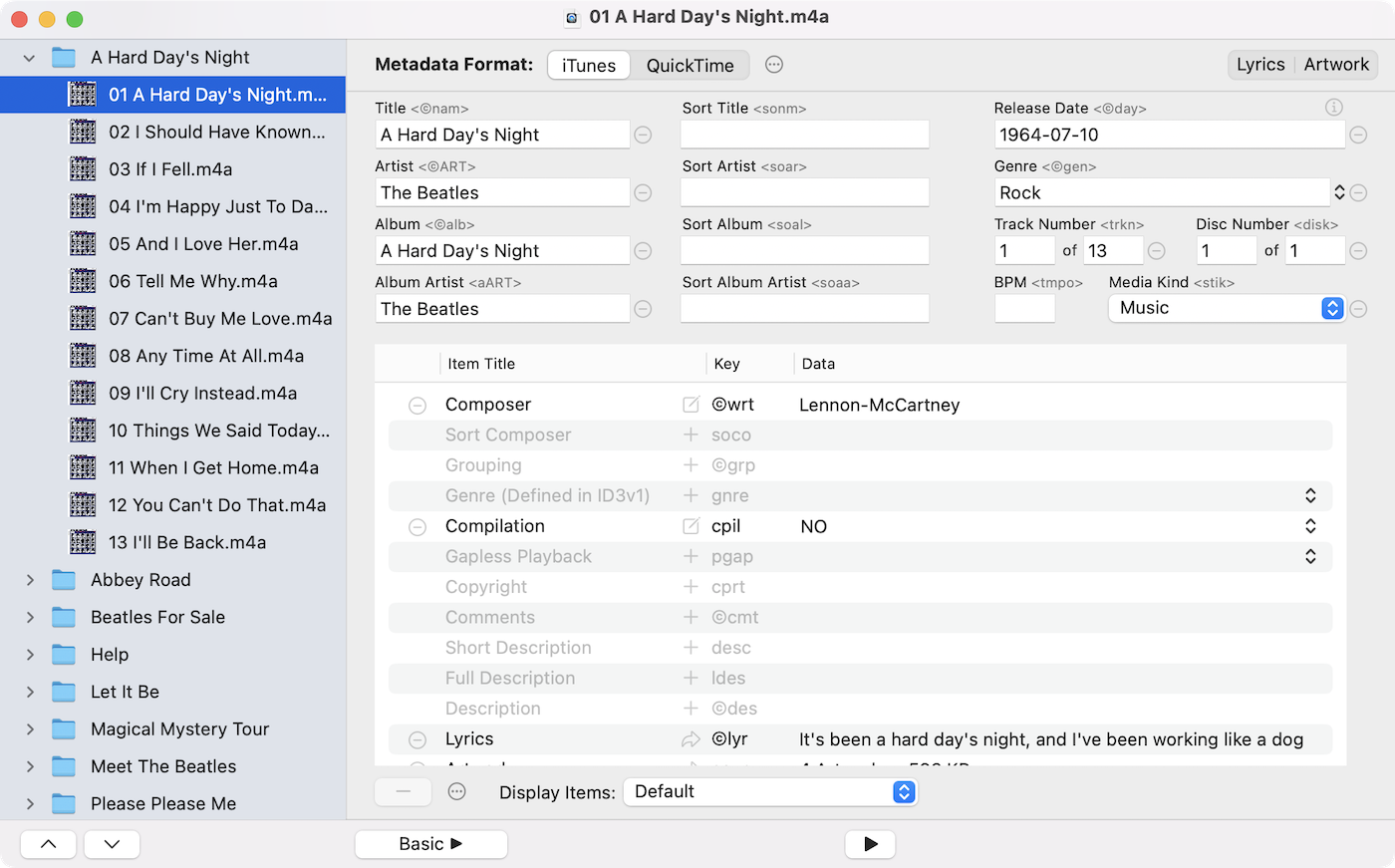Expand the Beatles For Sale folder

click(30, 617)
